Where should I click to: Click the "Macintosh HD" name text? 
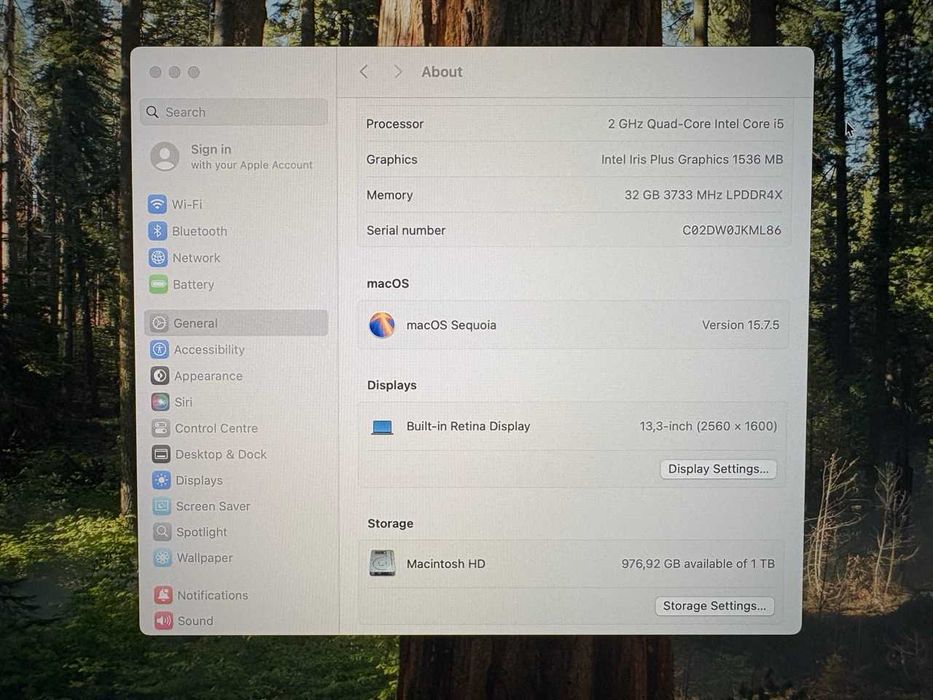coord(446,564)
